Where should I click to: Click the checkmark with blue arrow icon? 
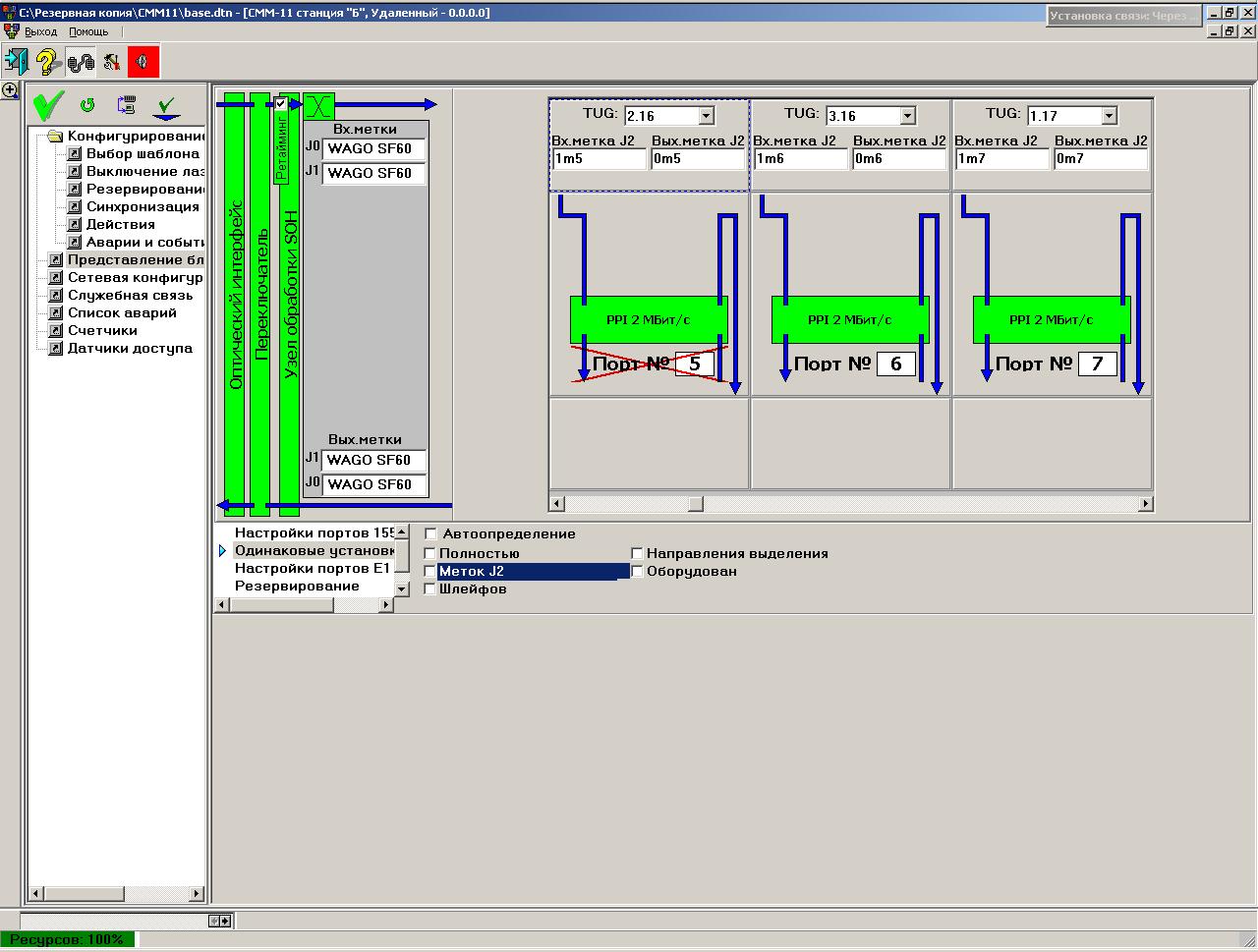pyautogui.click(x=168, y=106)
